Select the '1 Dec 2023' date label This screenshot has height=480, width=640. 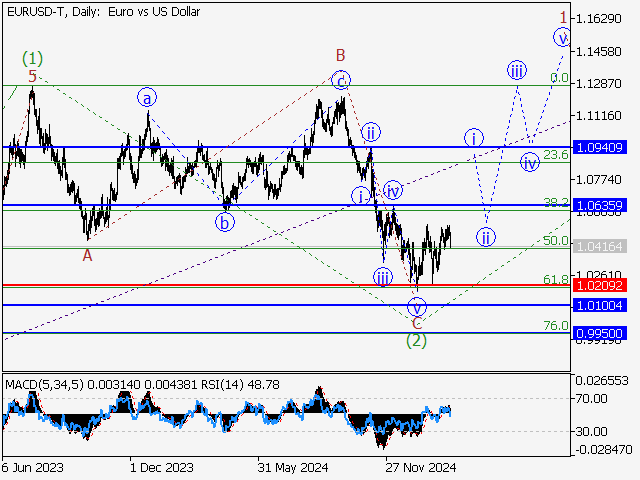(x=163, y=466)
